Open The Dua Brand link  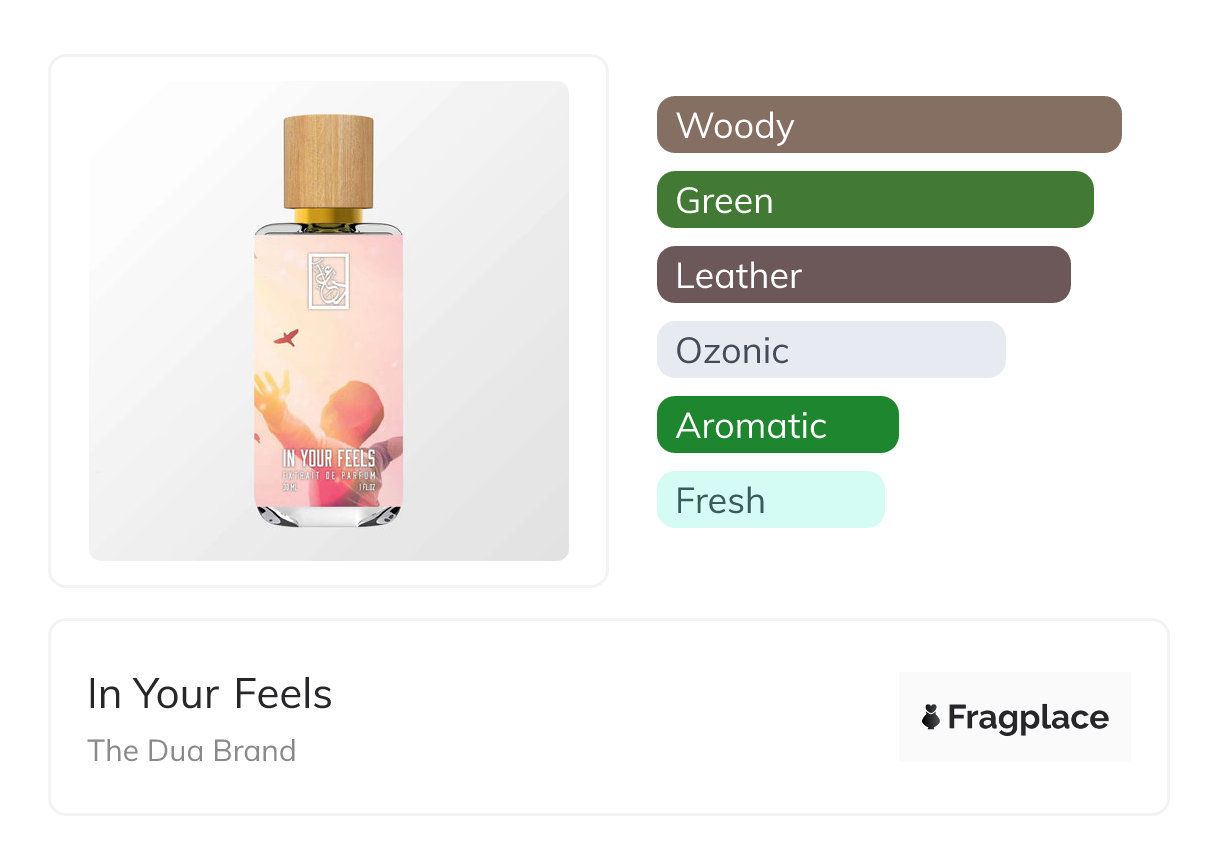[192, 751]
